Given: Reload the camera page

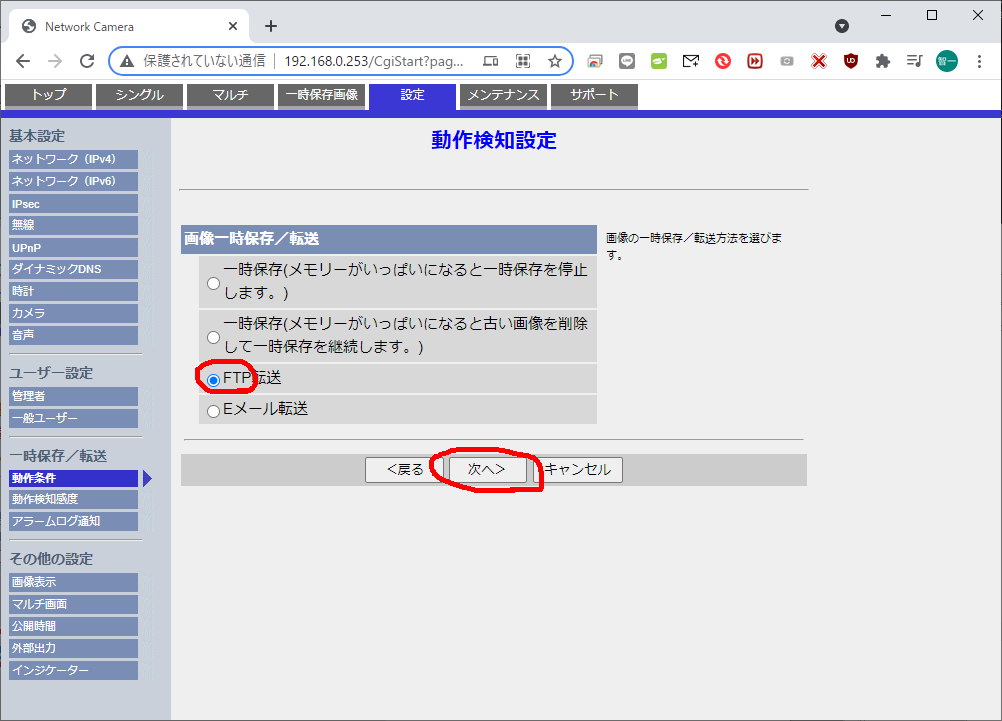Looking at the screenshot, I should tap(87, 61).
